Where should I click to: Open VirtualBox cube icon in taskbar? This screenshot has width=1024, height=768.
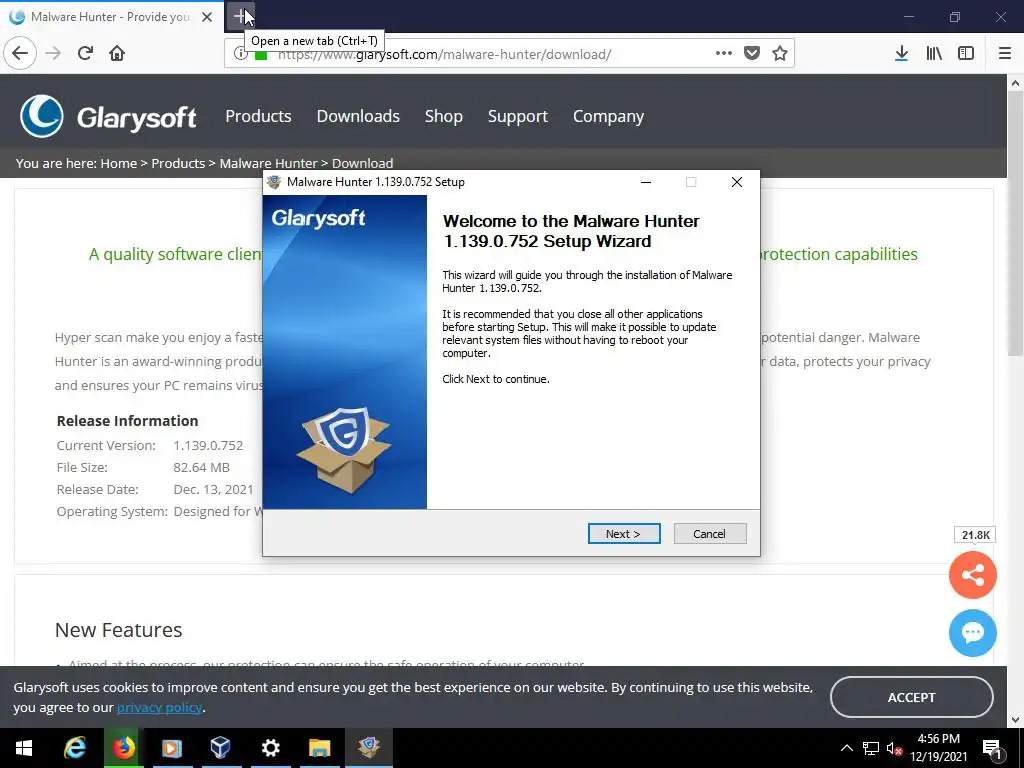coord(221,748)
